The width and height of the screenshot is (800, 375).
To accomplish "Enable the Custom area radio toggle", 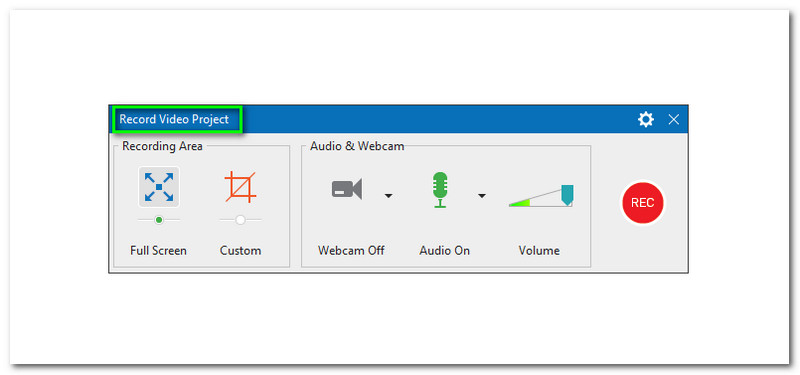I will coord(240,220).
